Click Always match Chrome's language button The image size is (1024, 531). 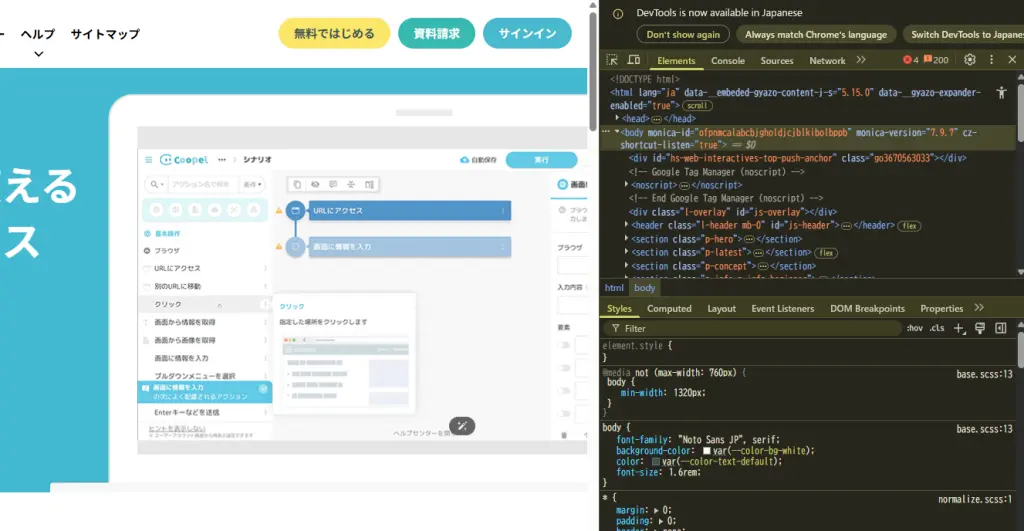[816, 35]
